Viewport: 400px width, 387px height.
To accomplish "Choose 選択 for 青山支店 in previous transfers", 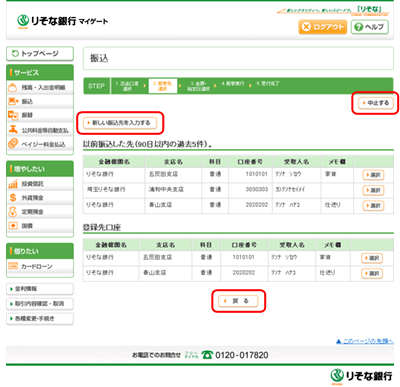I will point(373,205).
